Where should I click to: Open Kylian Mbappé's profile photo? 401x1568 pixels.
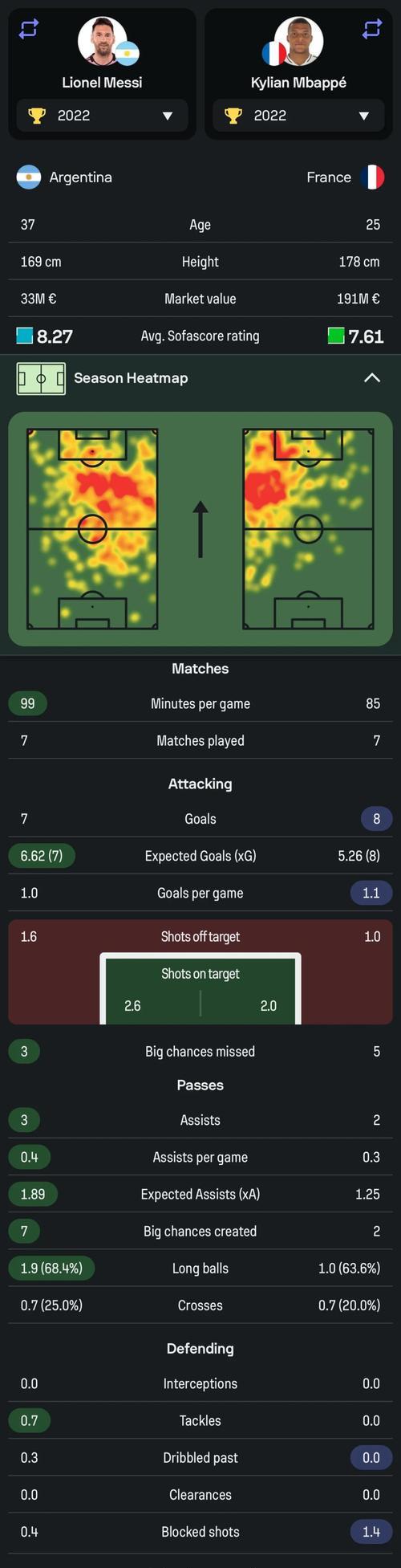click(298, 42)
